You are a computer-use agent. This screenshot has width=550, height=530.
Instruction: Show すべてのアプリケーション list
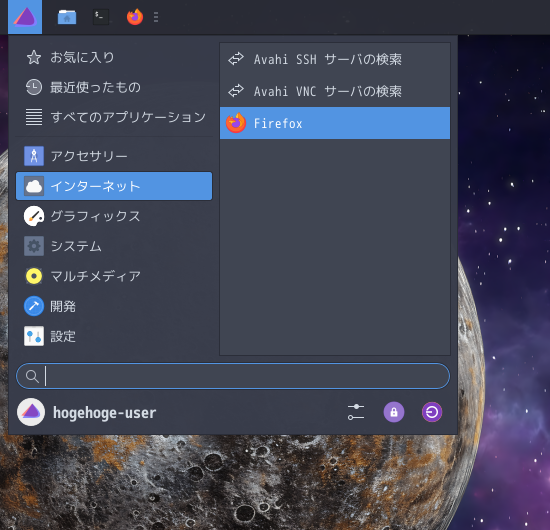(x=114, y=117)
